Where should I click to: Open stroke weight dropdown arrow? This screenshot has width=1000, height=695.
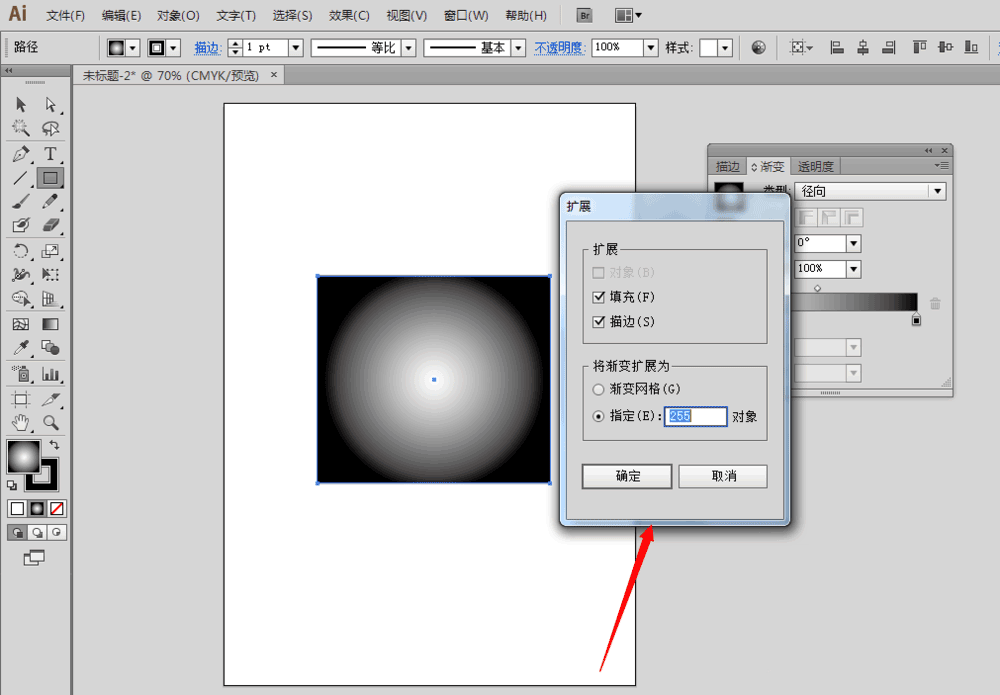click(296, 48)
